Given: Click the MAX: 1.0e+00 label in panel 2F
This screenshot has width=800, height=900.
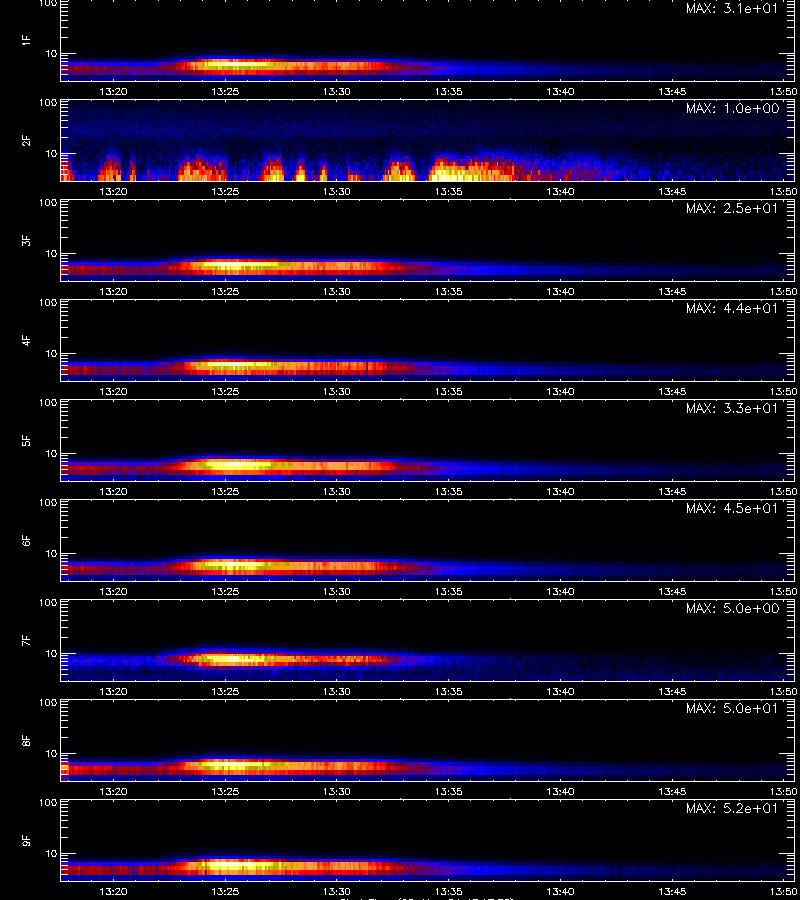Looking at the screenshot, I should pos(732,108).
